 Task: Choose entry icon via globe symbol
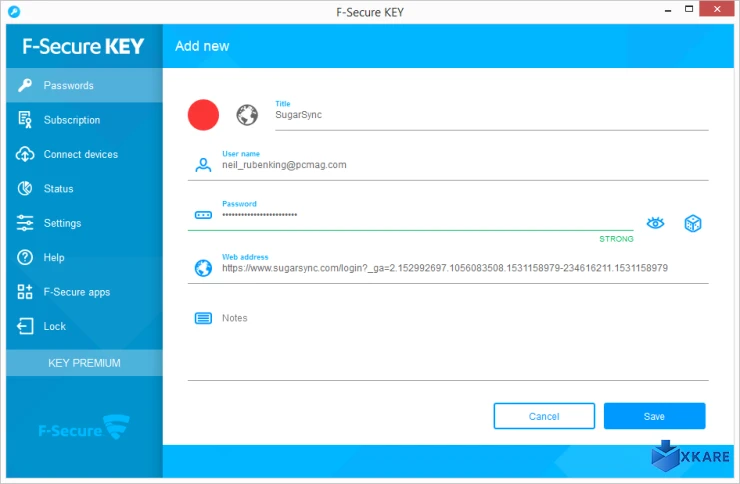click(247, 115)
